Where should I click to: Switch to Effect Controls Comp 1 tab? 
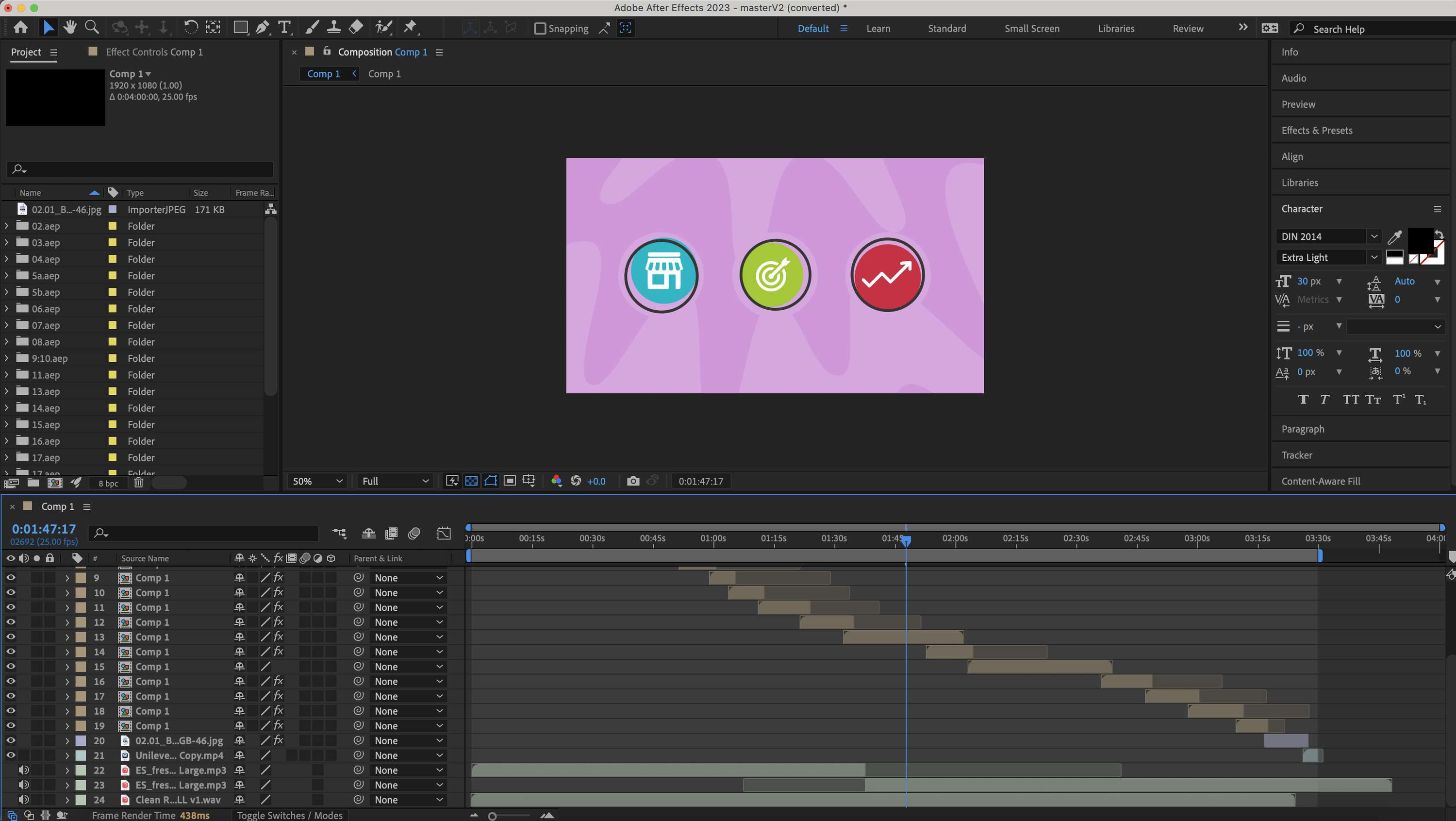[x=154, y=52]
